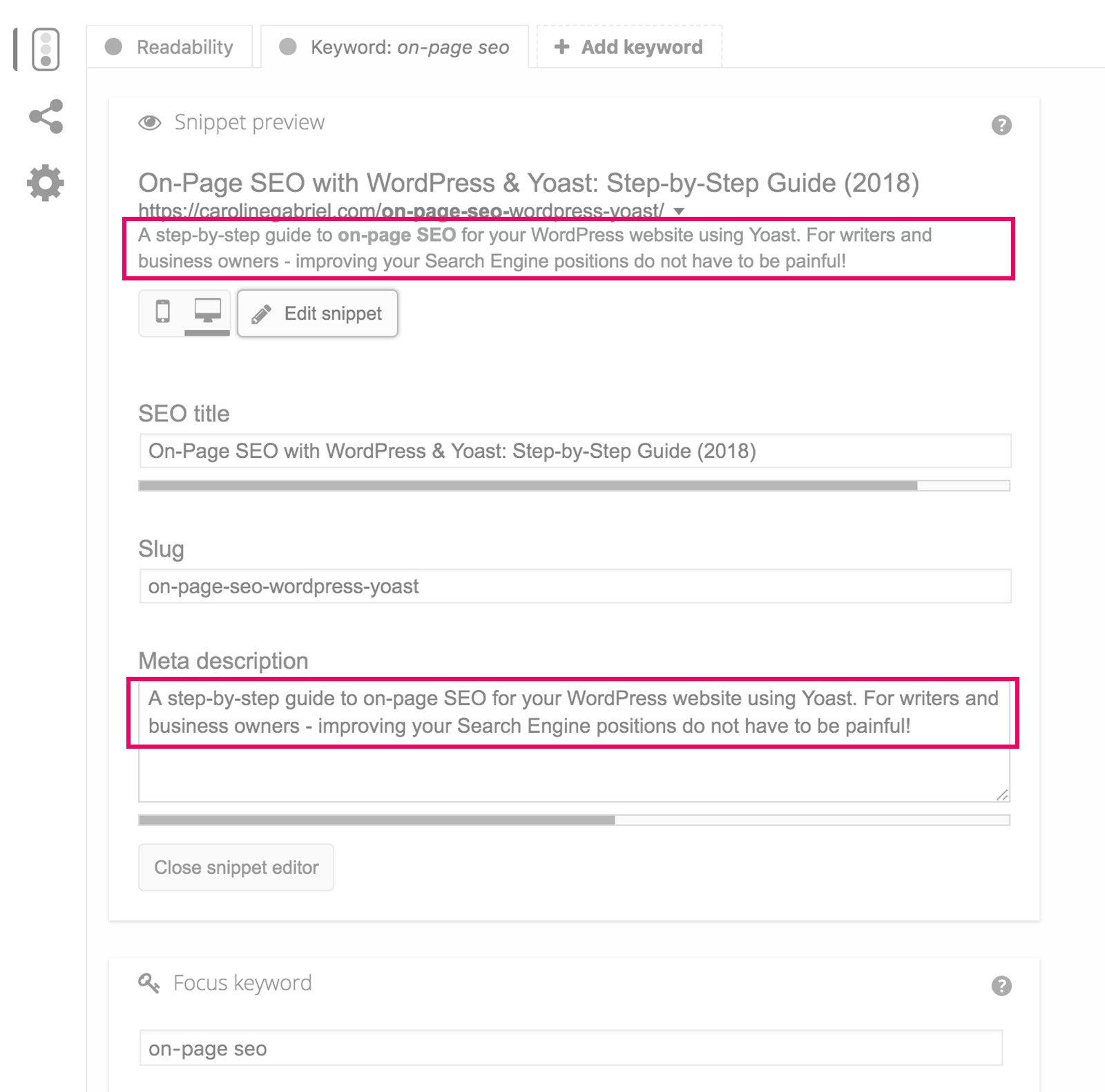Switch to desktop snippet preview
The image size is (1105, 1092).
click(207, 312)
